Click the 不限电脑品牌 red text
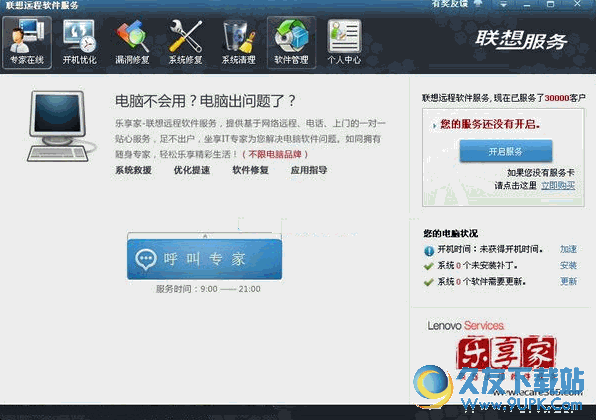 click(275, 154)
